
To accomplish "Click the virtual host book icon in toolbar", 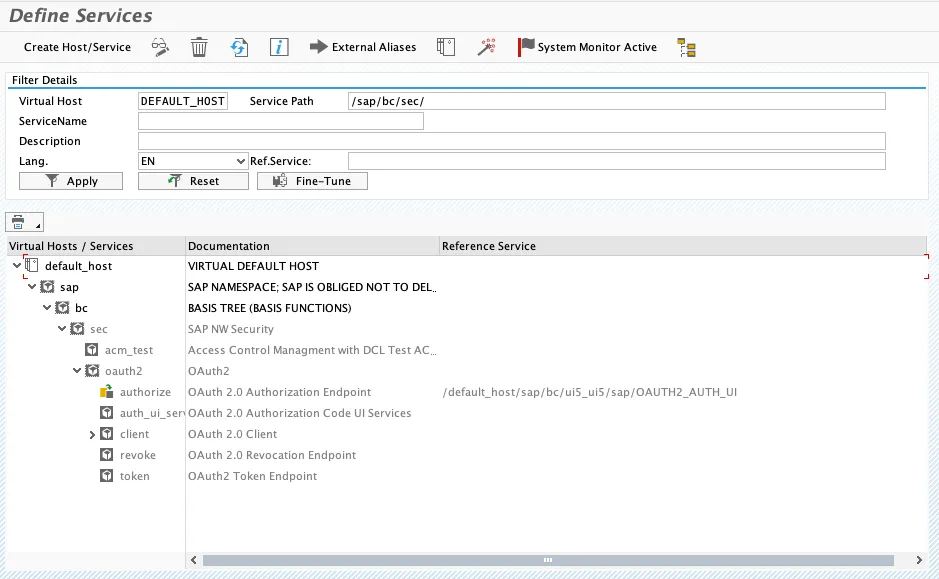I will tap(446, 47).
